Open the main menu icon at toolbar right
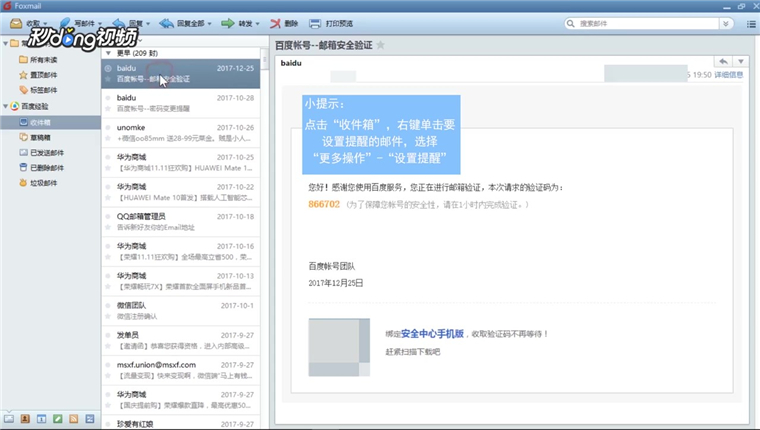The height and width of the screenshot is (430, 760). pyautogui.click(x=751, y=24)
